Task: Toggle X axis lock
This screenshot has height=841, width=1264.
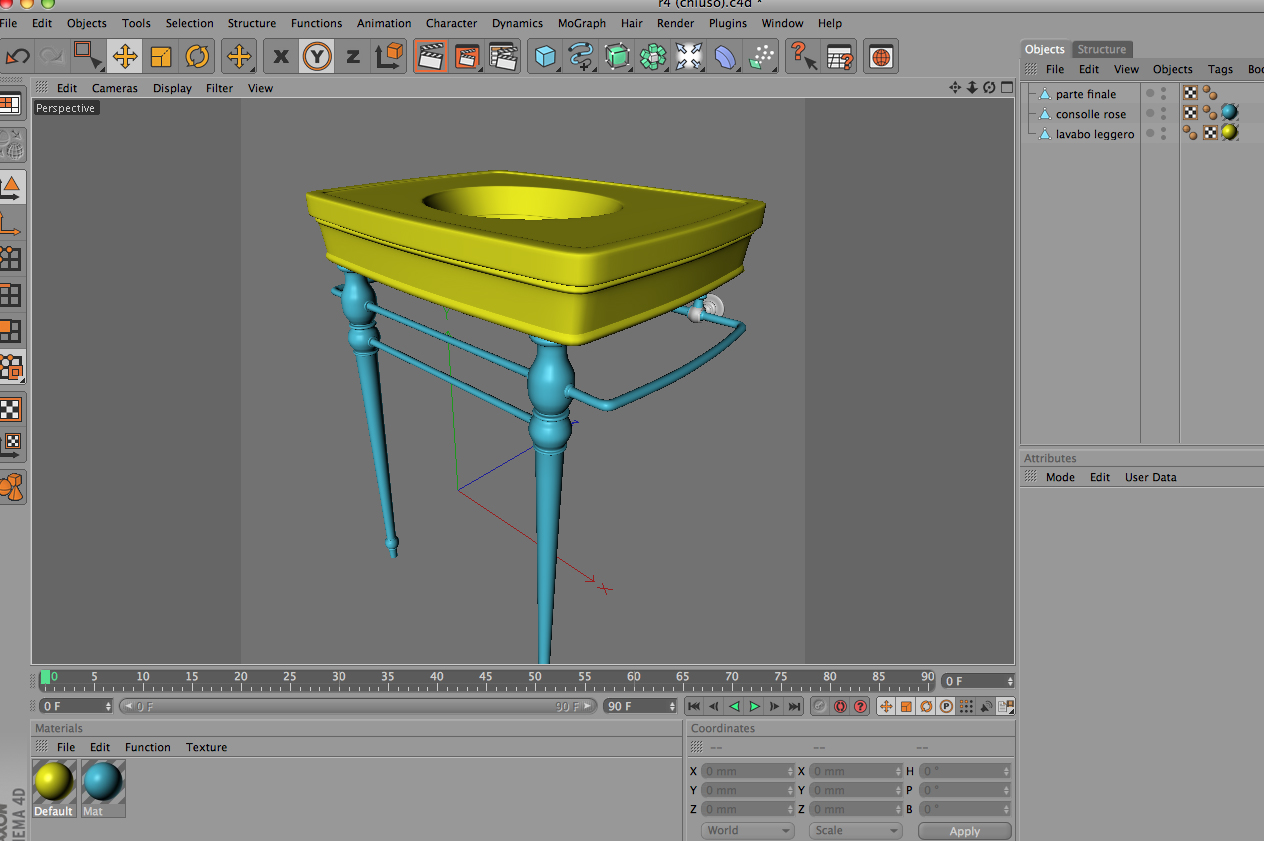Action: pos(281,57)
